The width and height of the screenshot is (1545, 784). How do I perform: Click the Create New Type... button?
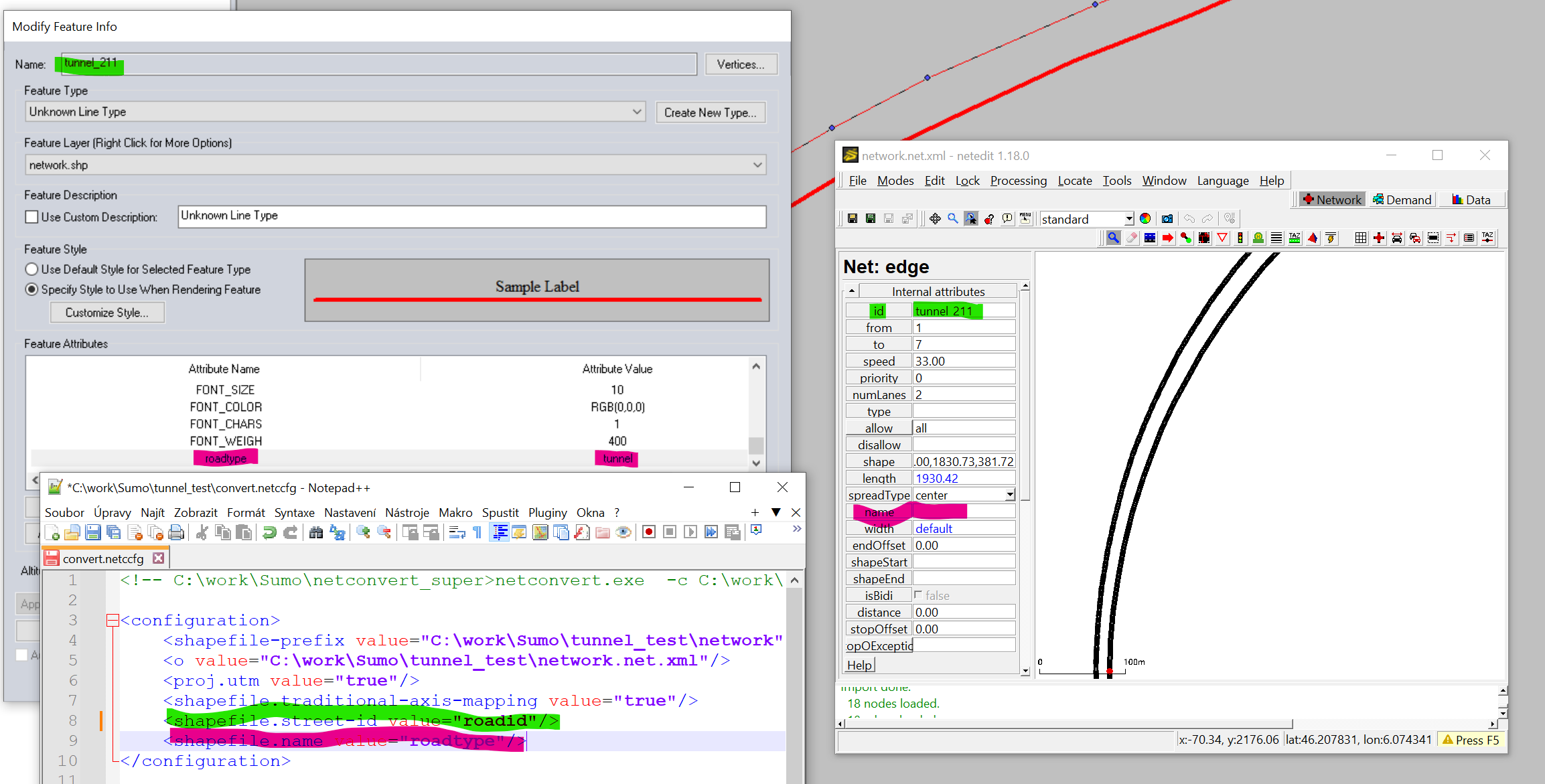711,112
